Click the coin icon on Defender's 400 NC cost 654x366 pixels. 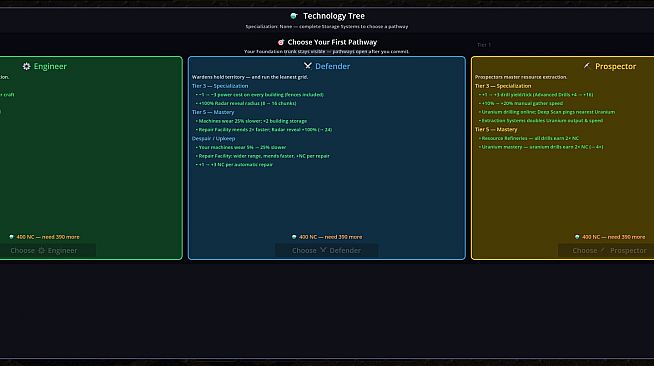click(x=294, y=237)
